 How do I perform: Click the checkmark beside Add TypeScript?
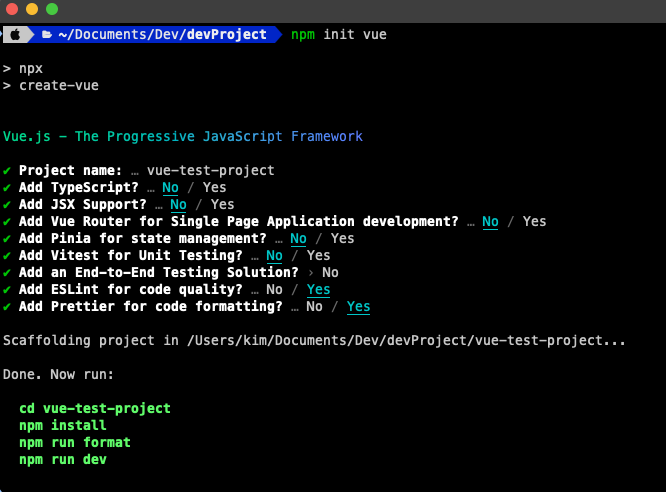coord(7,188)
